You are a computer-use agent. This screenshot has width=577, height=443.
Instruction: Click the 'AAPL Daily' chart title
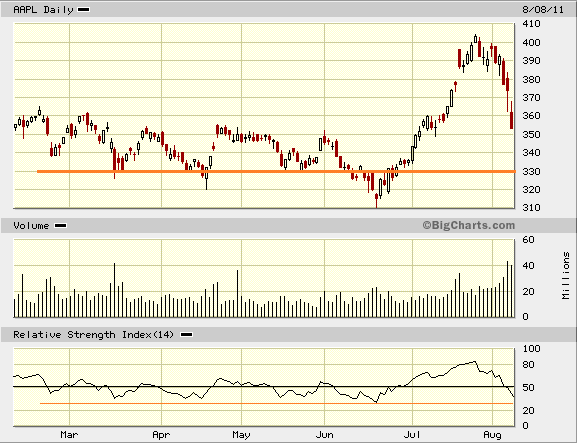(43, 10)
